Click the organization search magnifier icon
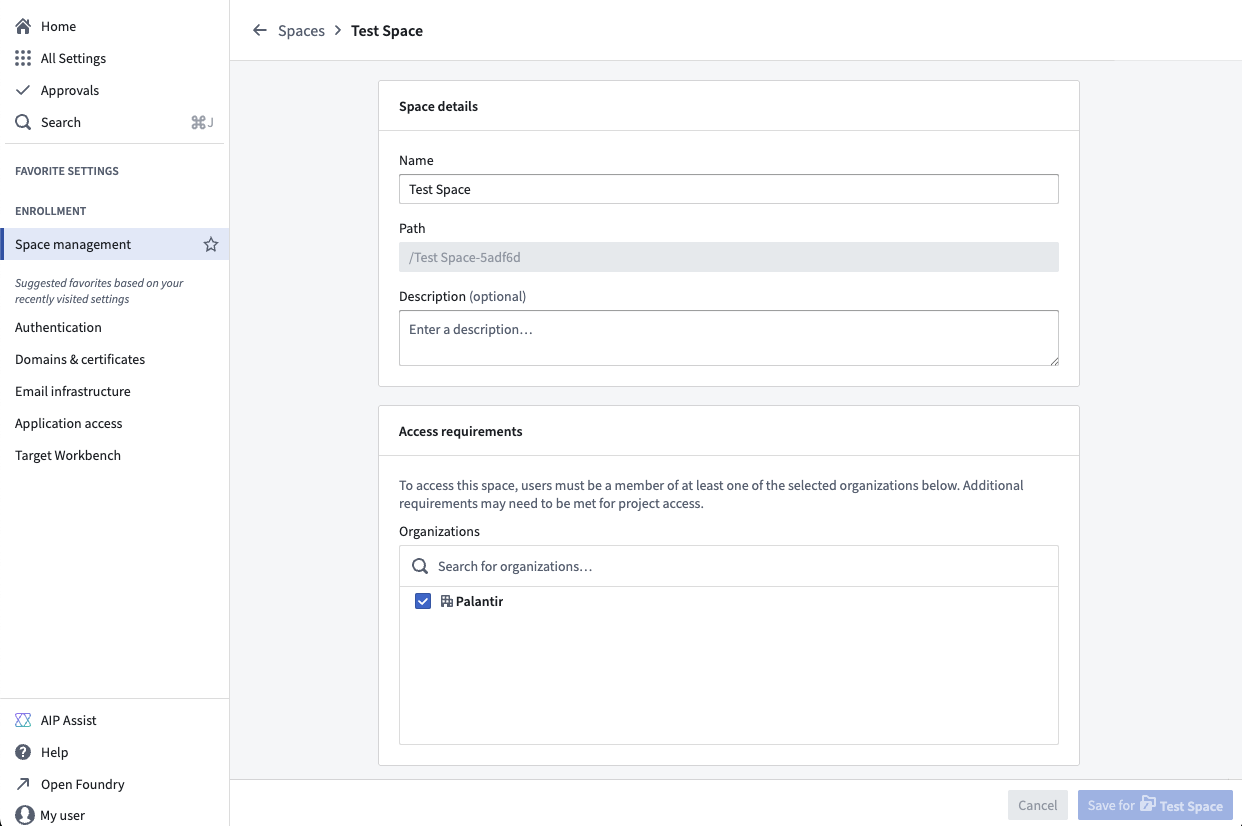 [420, 566]
